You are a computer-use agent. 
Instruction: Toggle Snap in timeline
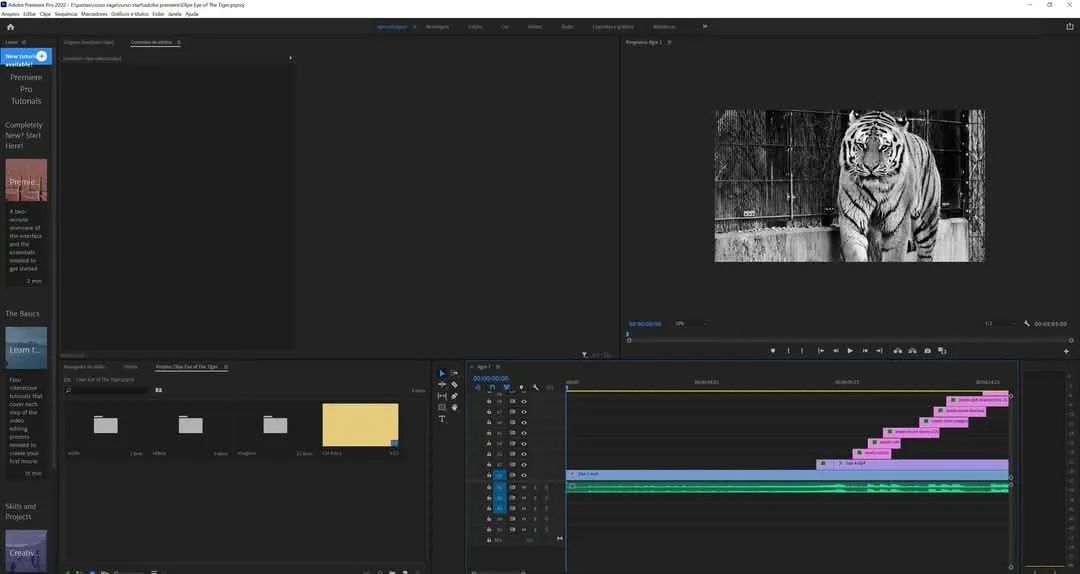(x=492, y=387)
